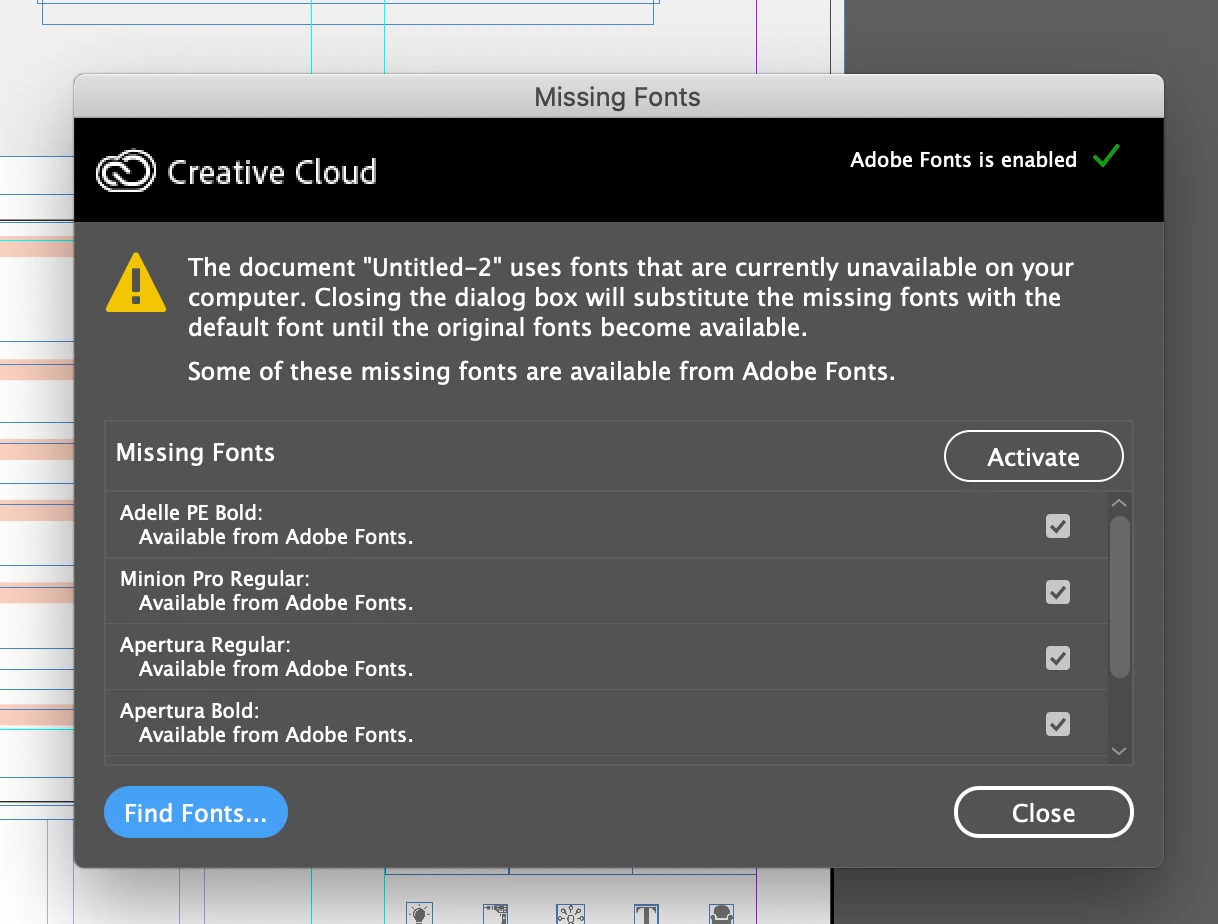Screen dimensions: 1218x924
Task: Click the Activate button
Action: [1034, 457]
